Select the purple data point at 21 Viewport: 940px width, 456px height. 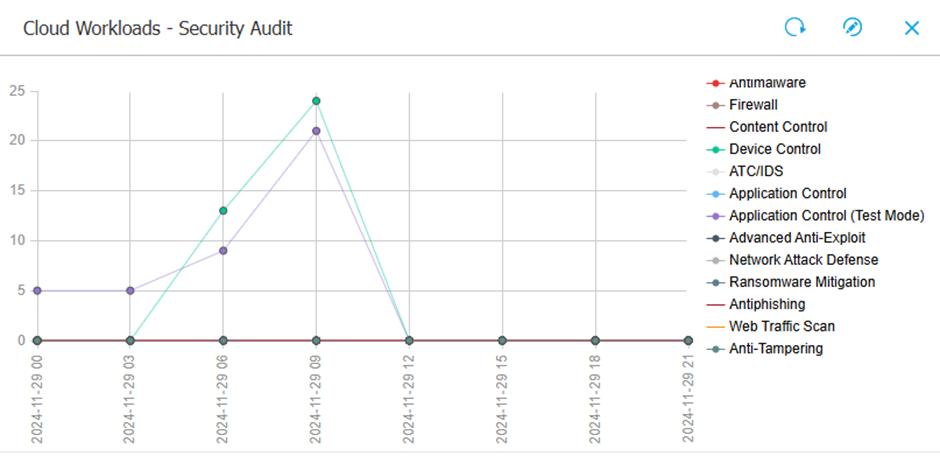(316, 131)
